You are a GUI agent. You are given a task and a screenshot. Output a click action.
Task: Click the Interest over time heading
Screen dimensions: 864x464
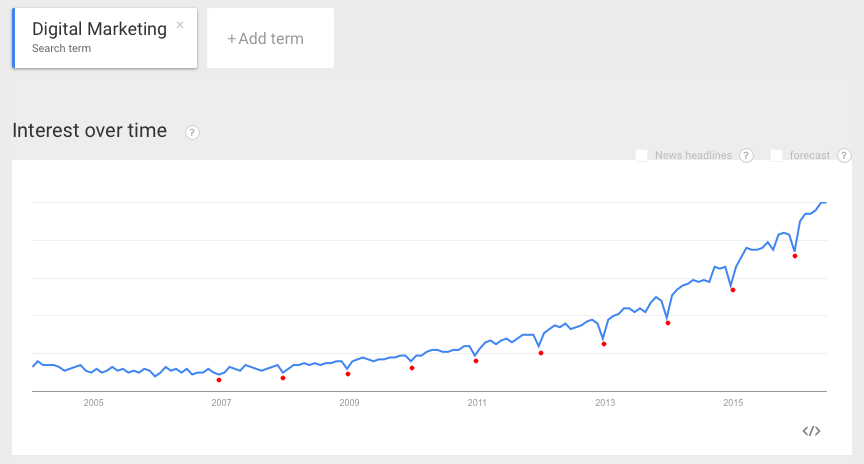pos(90,131)
